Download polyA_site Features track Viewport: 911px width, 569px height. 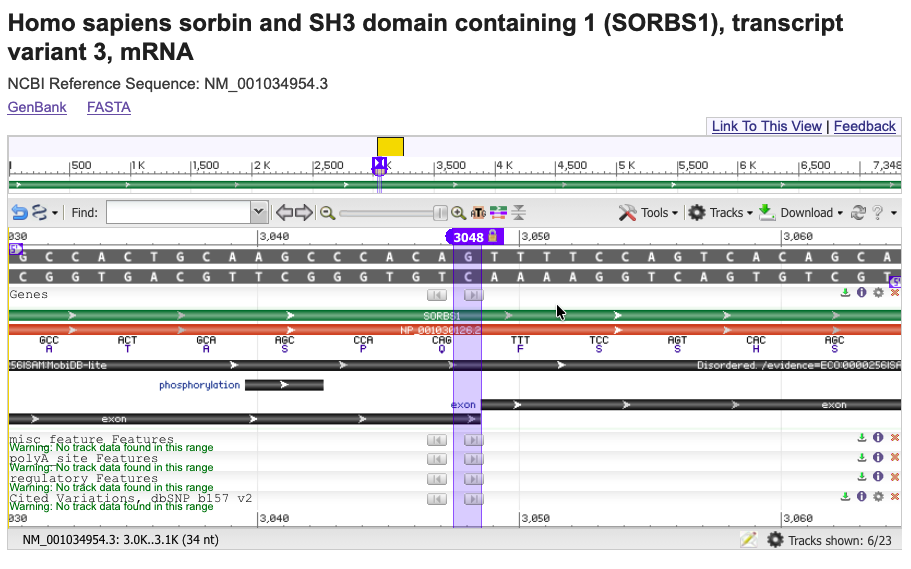pyautogui.click(x=862, y=457)
